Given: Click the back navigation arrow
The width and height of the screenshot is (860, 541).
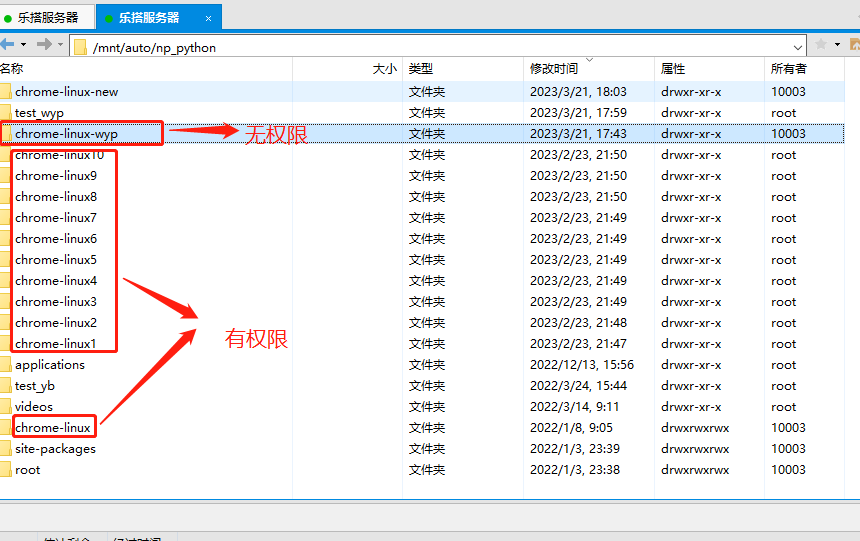Looking at the screenshot, I should click(7, 44).
